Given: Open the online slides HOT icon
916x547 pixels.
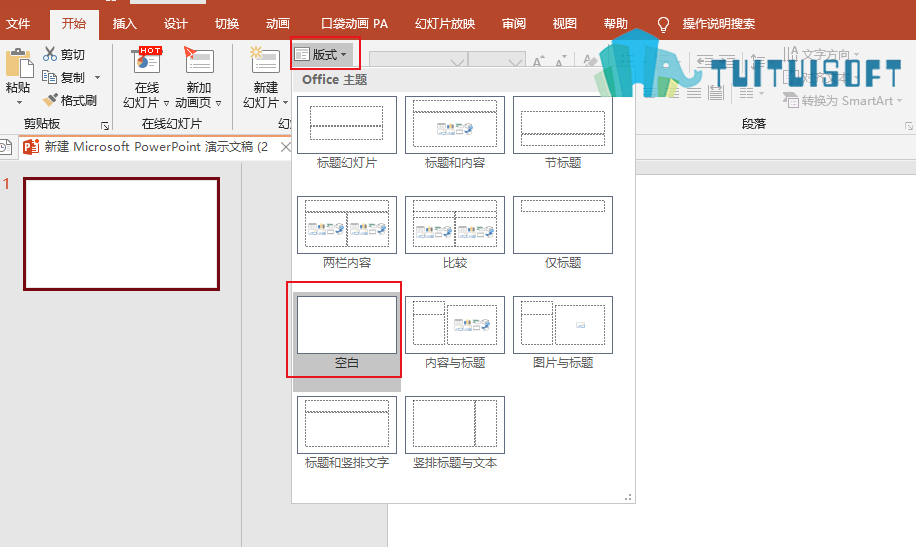Looking at the screenshot, I should 147,61.
